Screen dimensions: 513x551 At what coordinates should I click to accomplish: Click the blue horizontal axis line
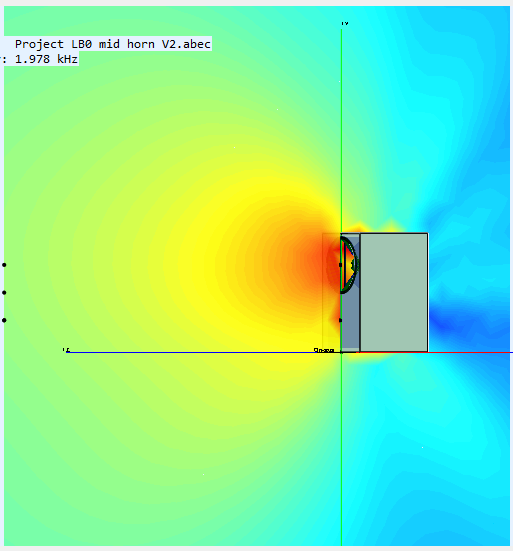(x=204, y=352)
